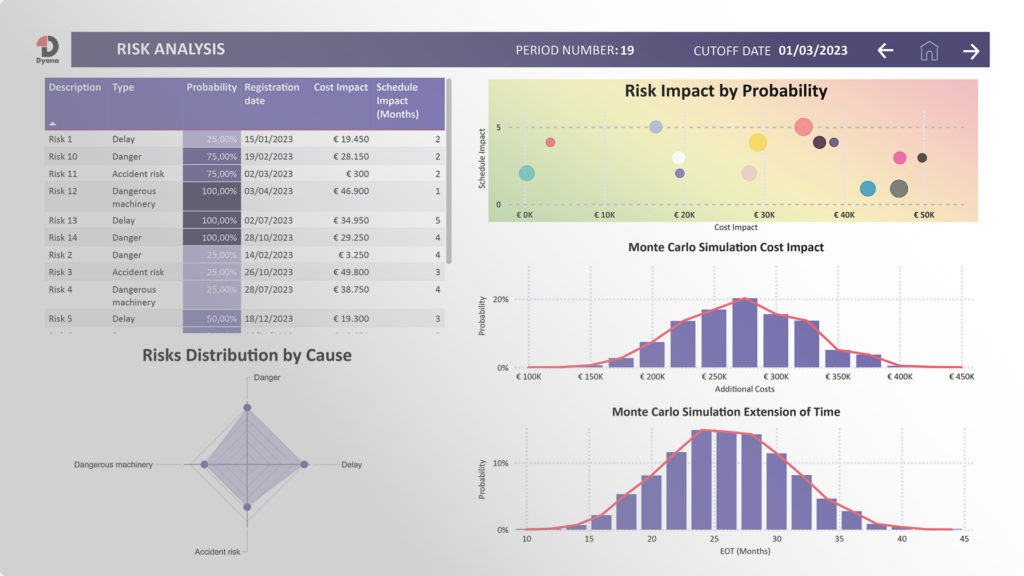Select the Risk 4 row label
Screen dimensions: 1024x576
60,290
